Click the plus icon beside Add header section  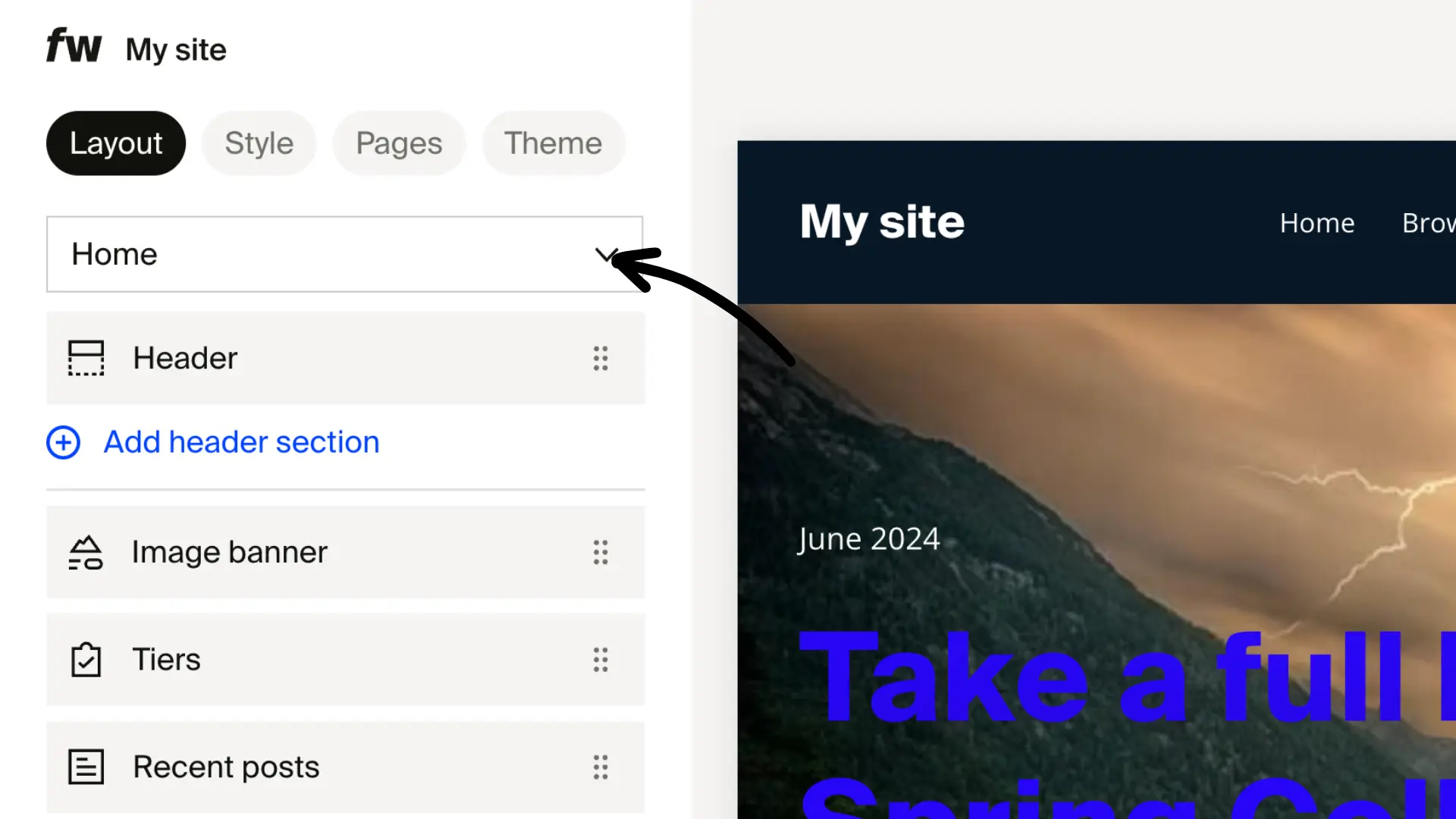(63, 442)
